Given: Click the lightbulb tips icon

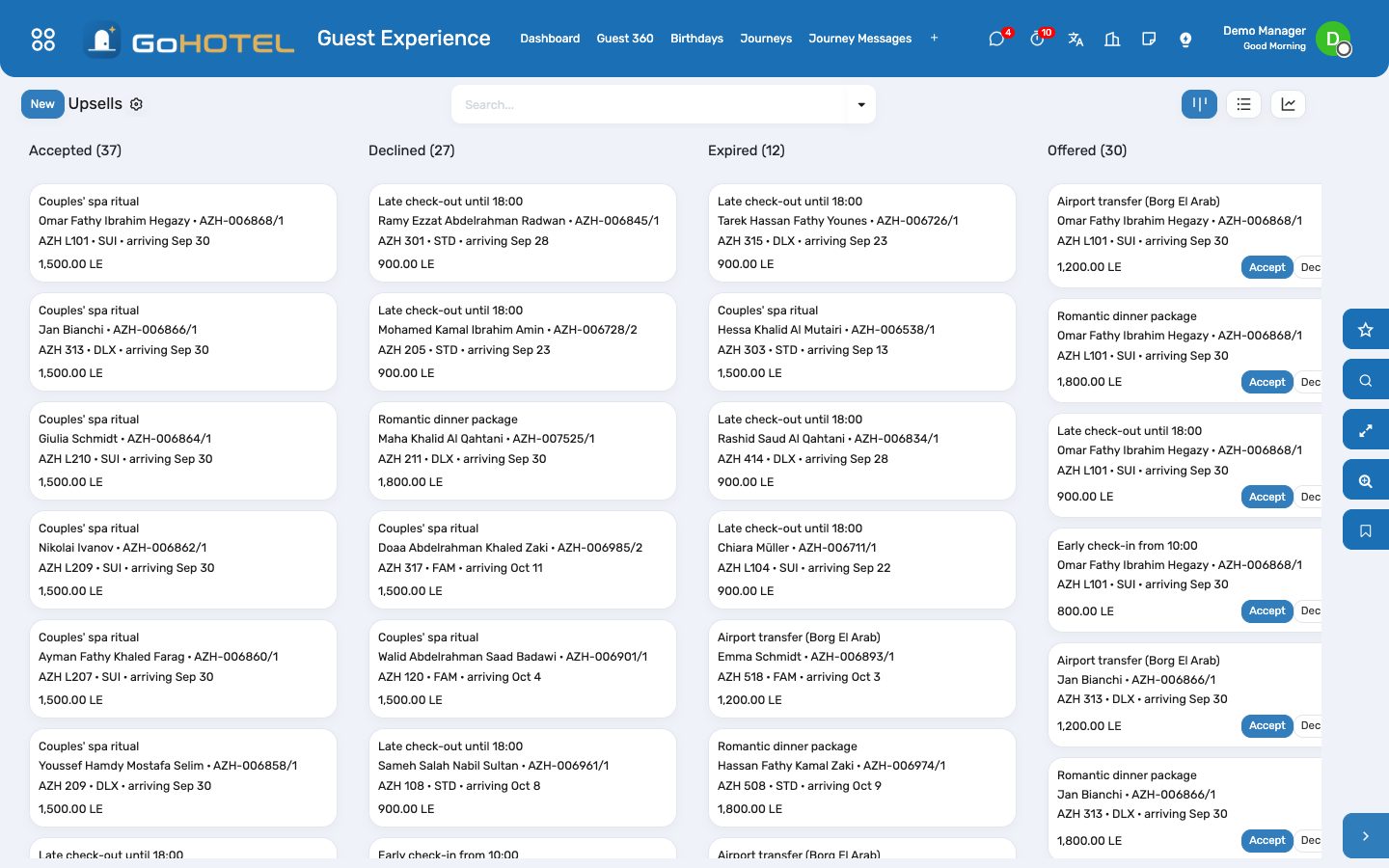Looking at the screenshot, I should pos(1185,39).
